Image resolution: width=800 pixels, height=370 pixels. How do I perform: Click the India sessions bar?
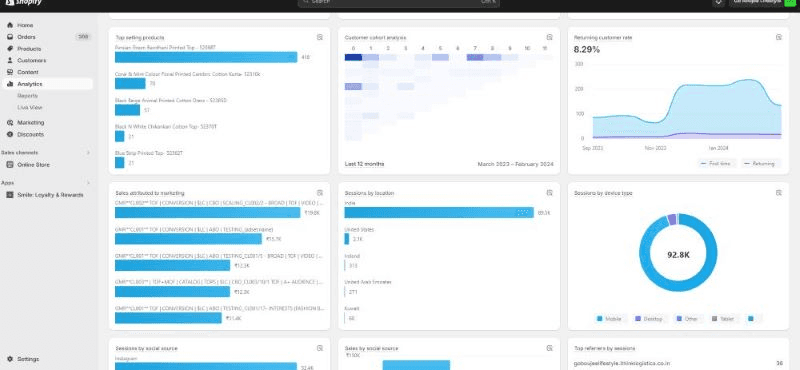point(439,213)
